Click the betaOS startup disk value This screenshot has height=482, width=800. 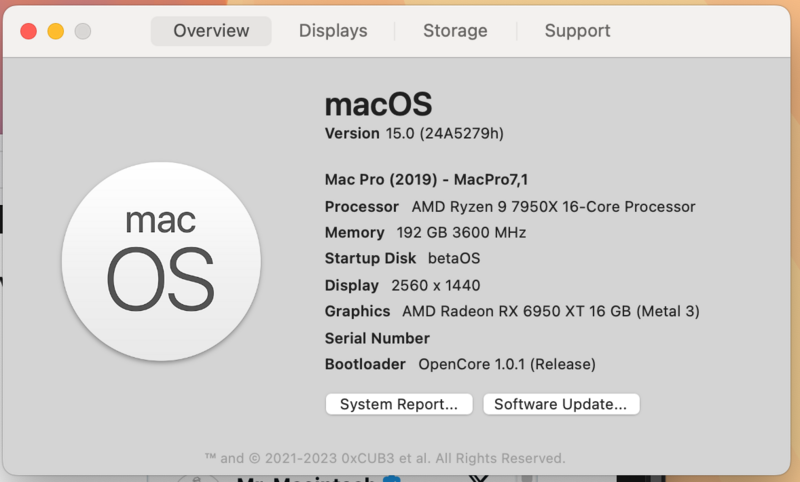coord(454,259)
